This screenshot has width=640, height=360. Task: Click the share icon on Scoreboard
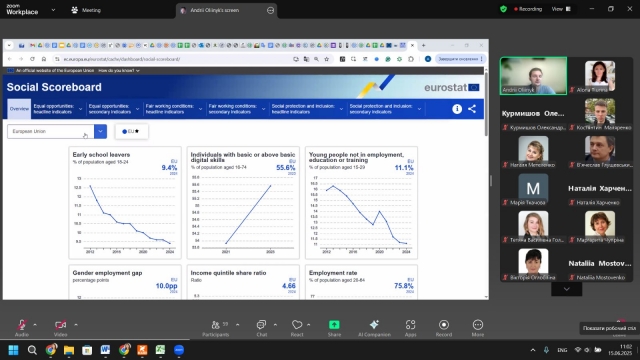click(472, 109)
